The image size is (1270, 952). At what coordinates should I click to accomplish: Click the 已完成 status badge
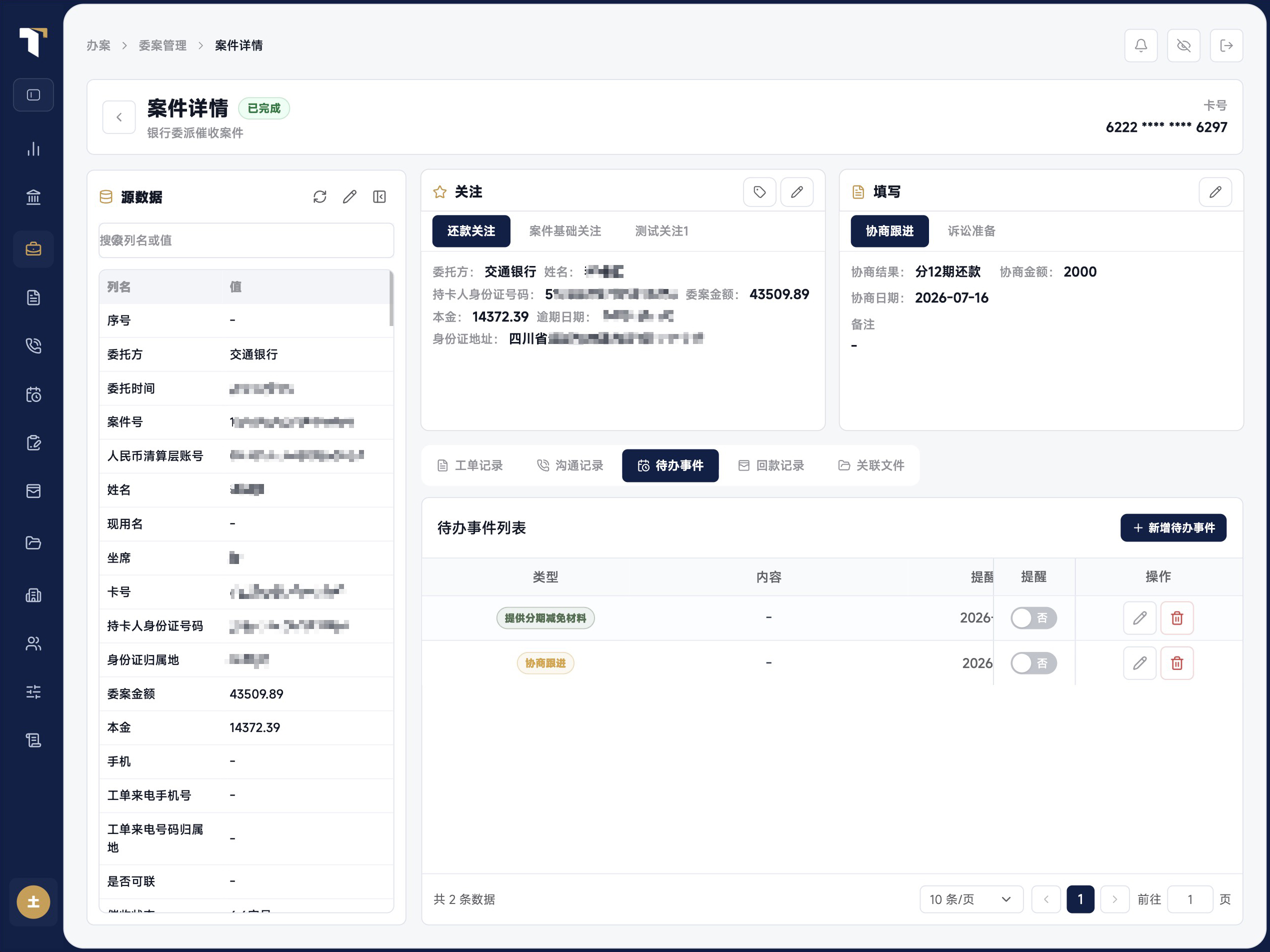[263, 108]
